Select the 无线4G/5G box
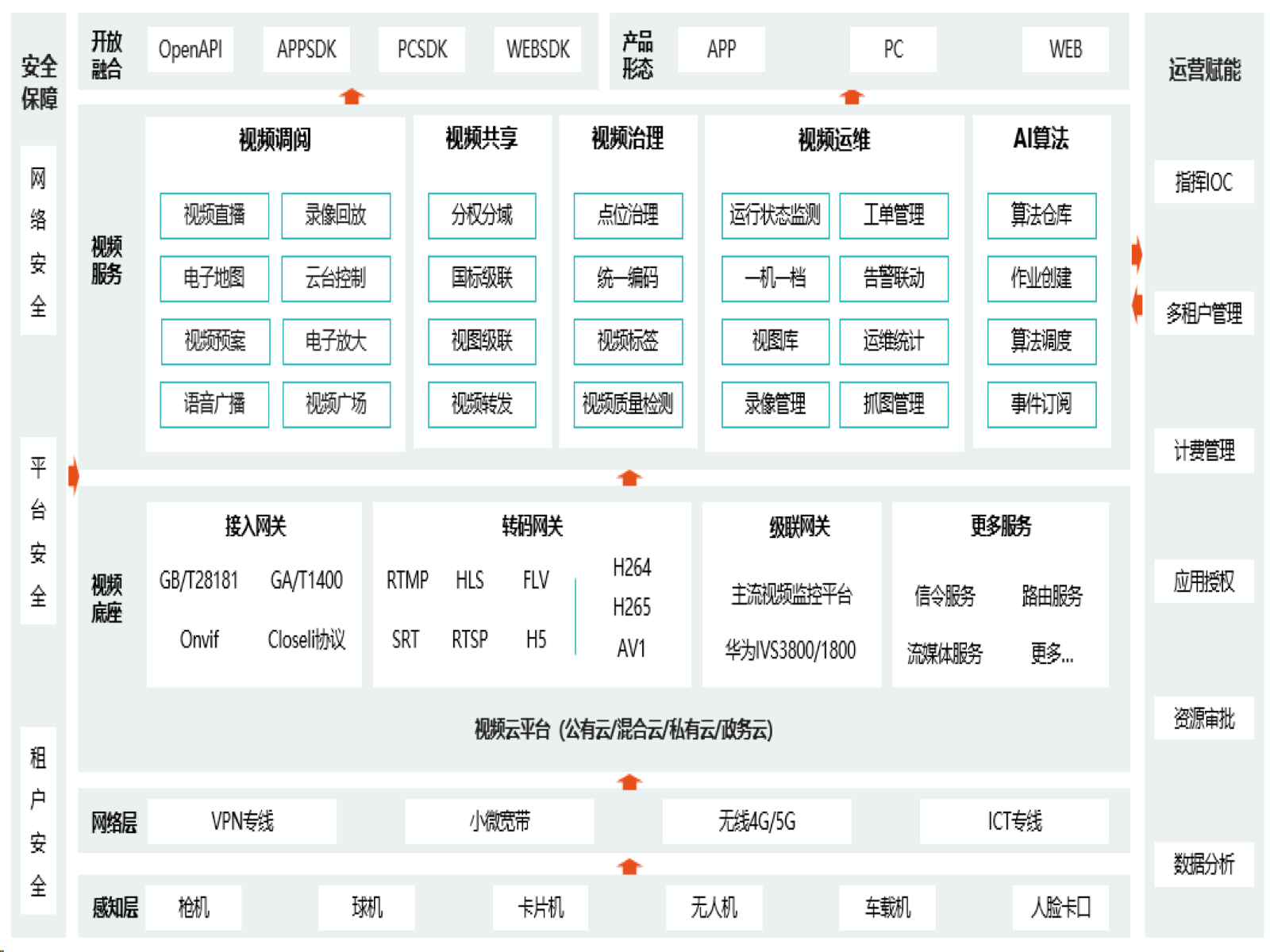Image resolution: width=1270 pixels, height=952 pixels. tap(756, 821)
